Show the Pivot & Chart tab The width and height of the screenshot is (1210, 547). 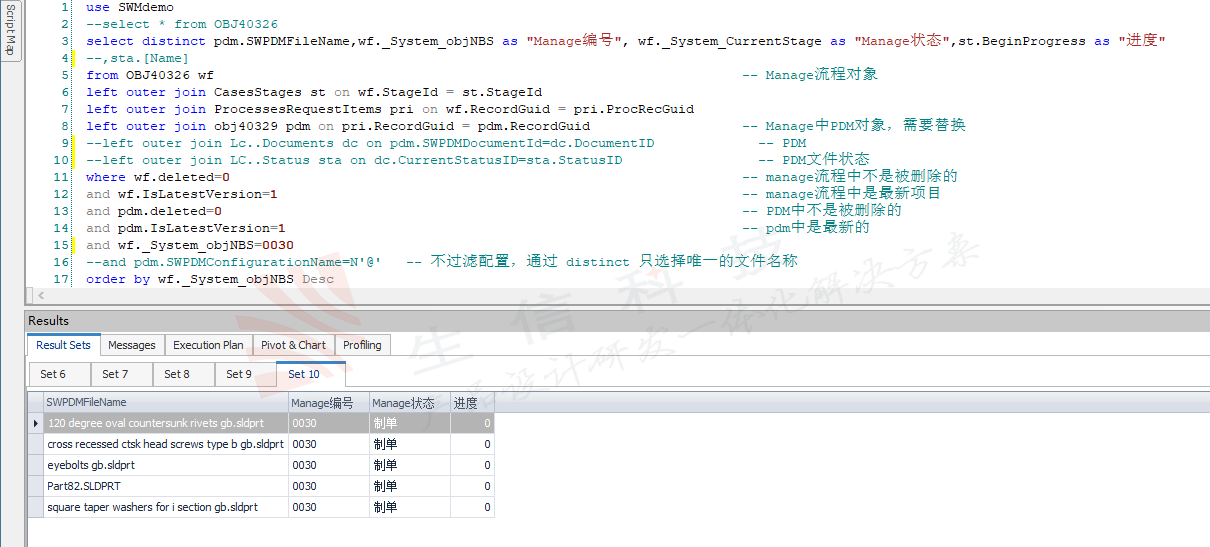pyautogui.click(x=293, y=345)
